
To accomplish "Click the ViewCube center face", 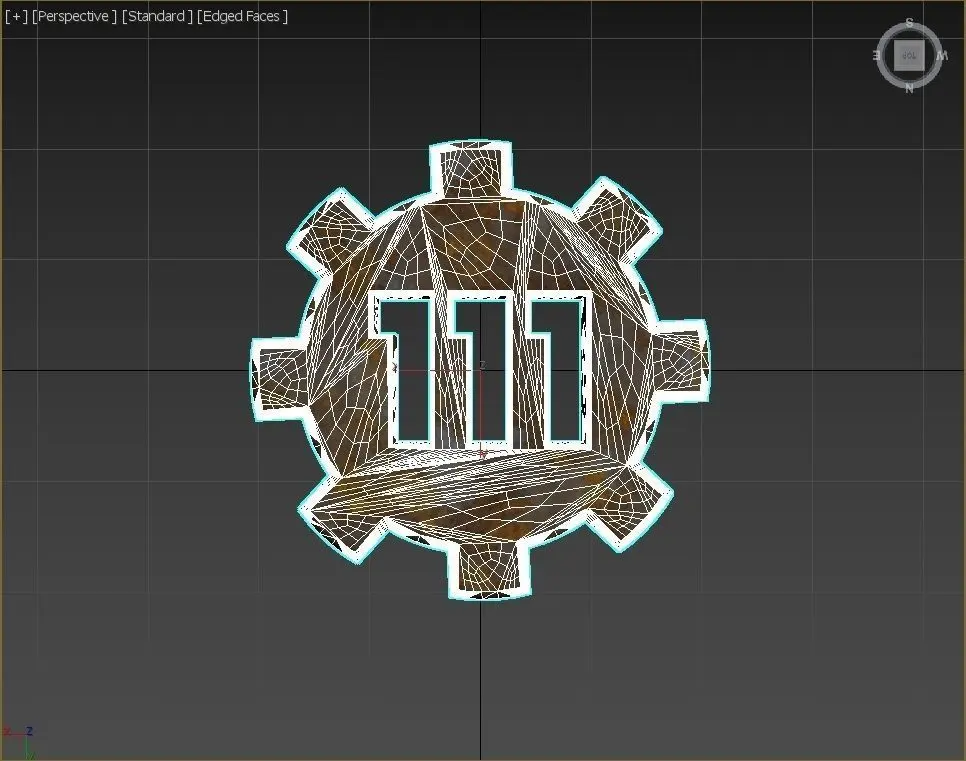I will (909, 55).
